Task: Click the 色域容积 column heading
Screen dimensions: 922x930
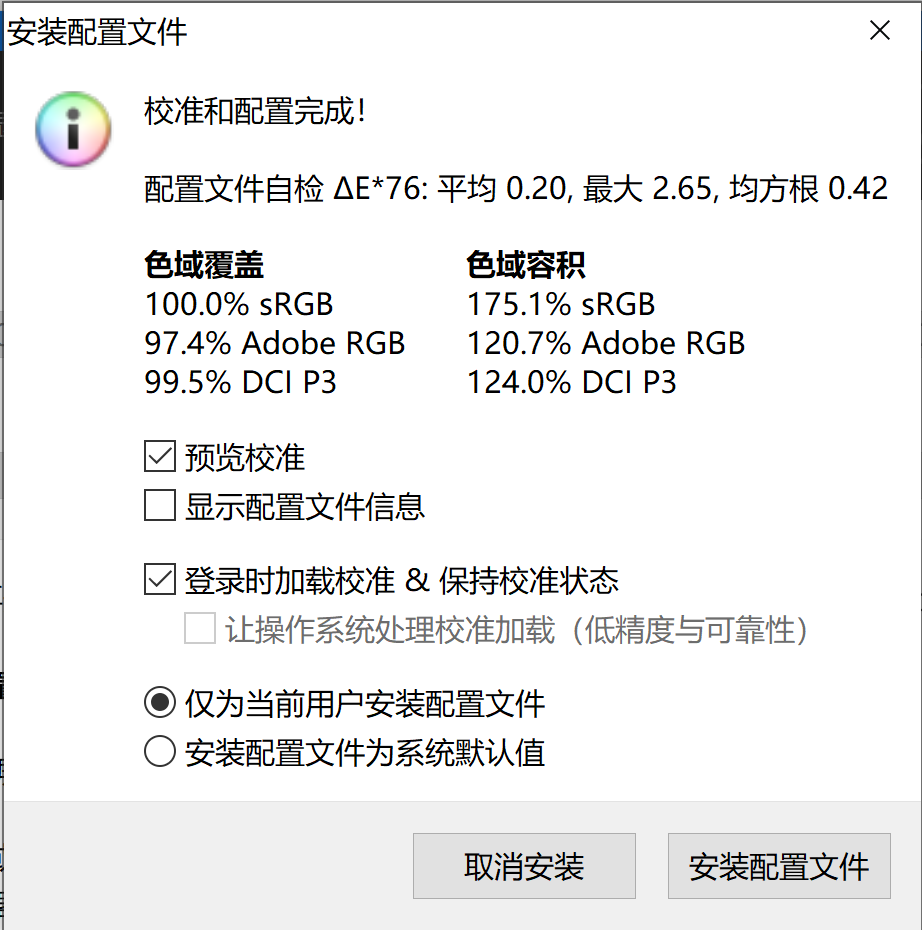Action: 527,264
